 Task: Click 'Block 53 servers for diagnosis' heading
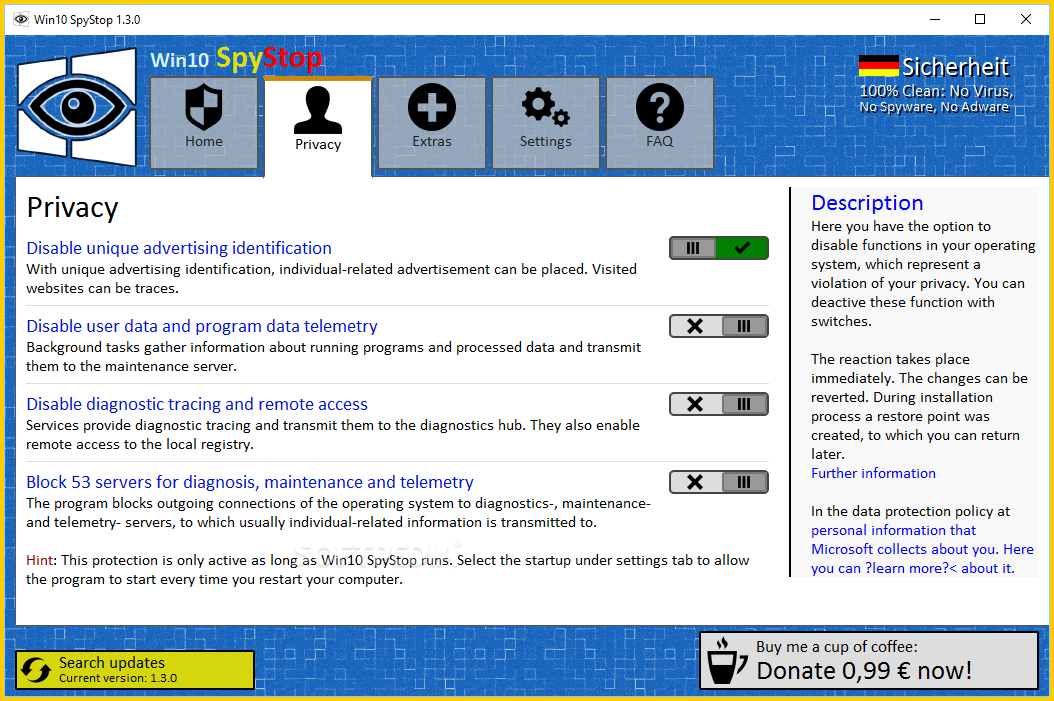[250, 482]
